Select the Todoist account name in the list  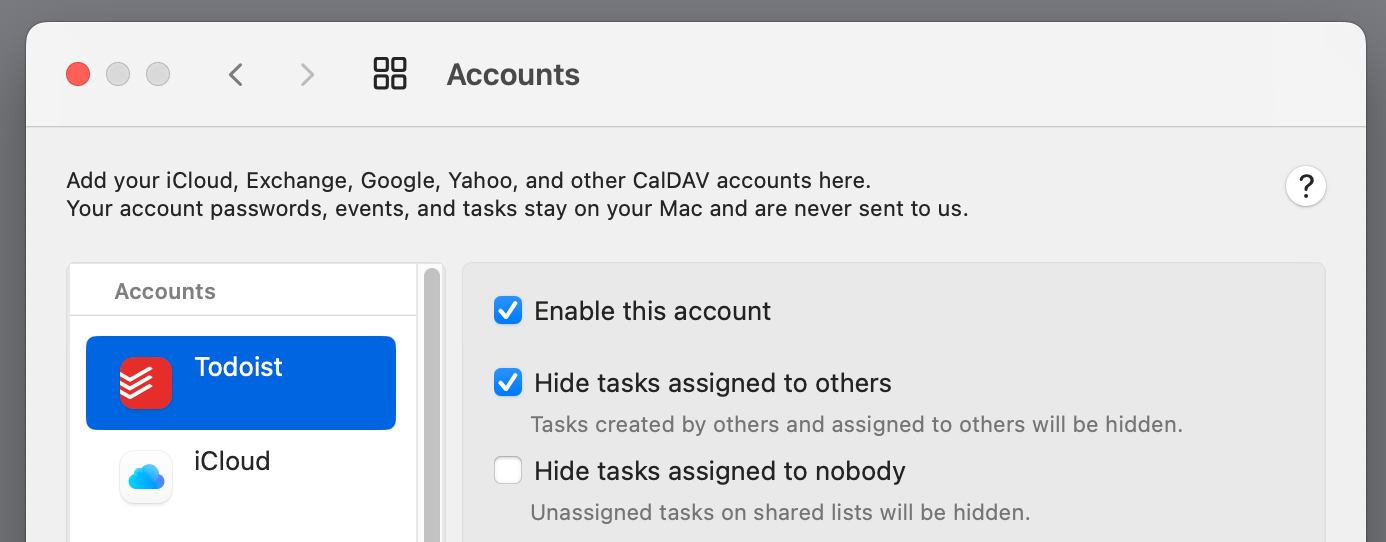pyautogui.click(x=239, y=367)
